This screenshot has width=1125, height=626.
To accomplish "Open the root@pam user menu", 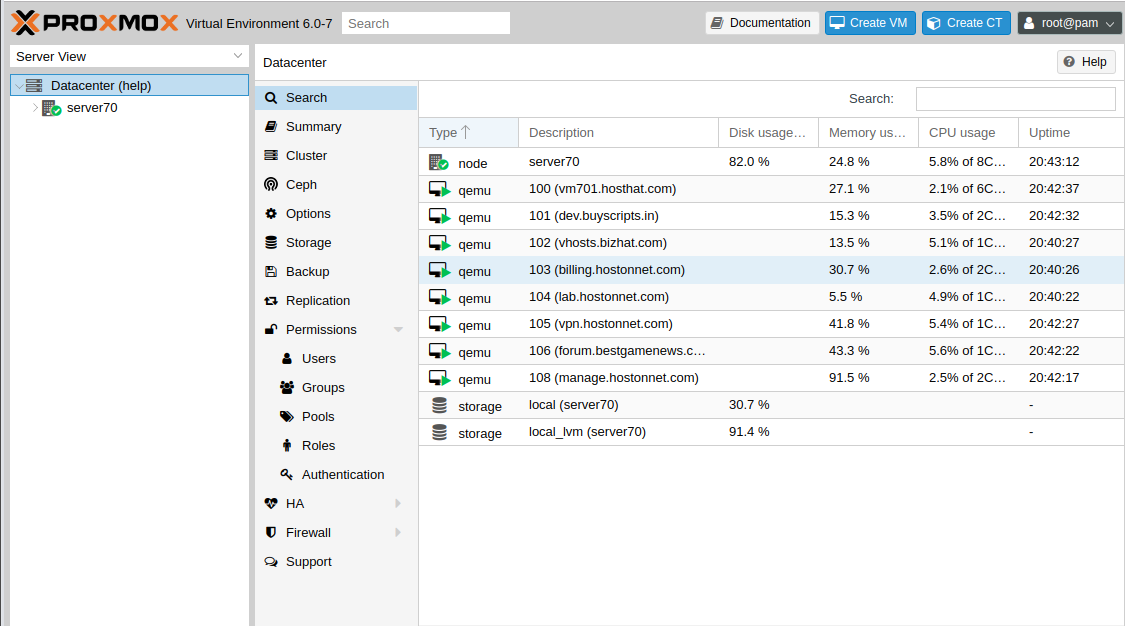I will click(x=1069, y=23).
